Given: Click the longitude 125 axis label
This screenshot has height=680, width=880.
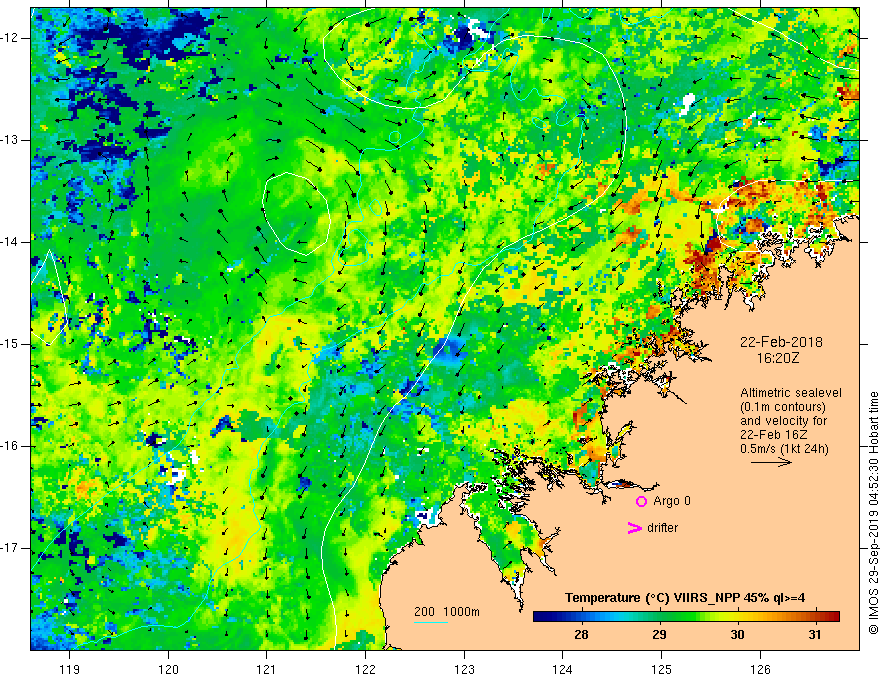Looking at the screenshot, I should click(662, 669).
